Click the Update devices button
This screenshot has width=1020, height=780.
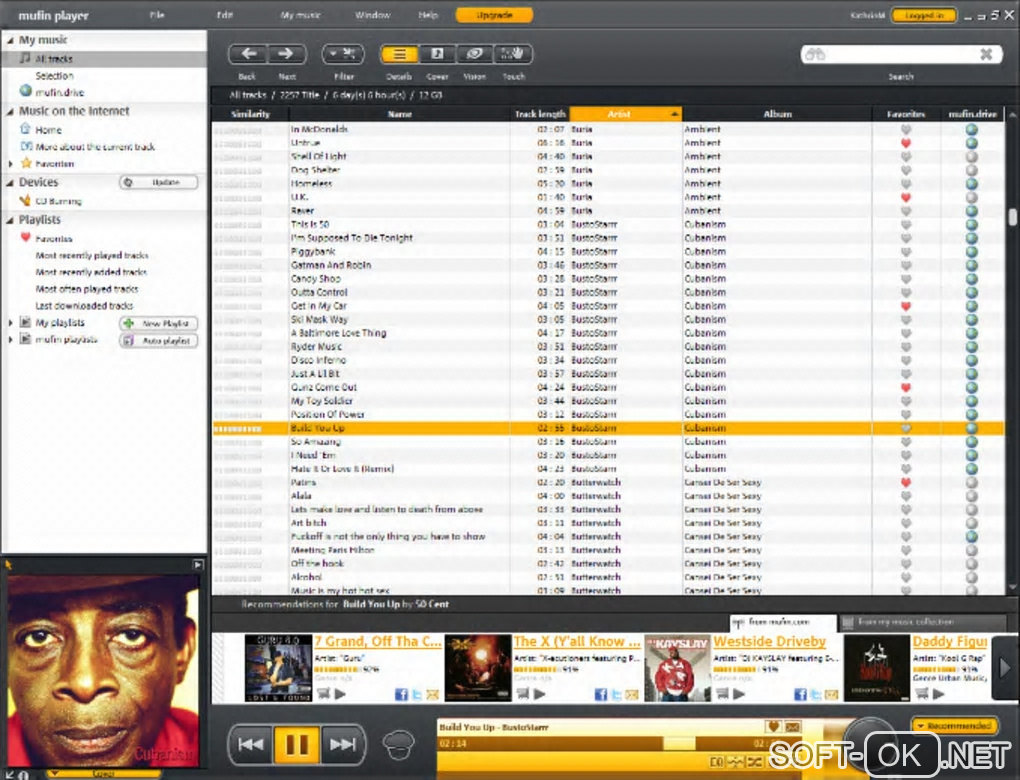click(159, 183)
